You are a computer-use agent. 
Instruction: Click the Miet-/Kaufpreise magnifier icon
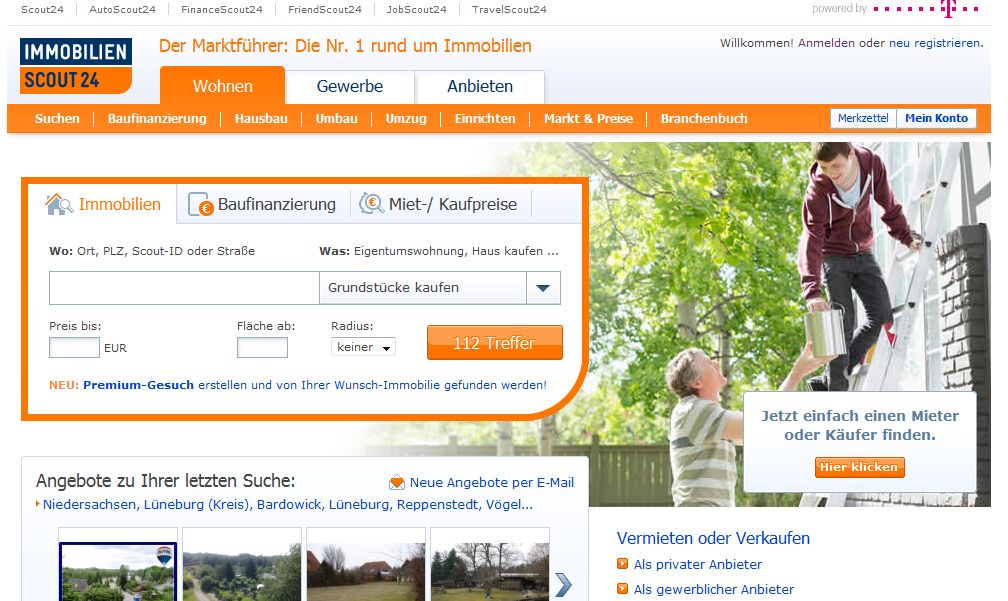coord(371,204)
